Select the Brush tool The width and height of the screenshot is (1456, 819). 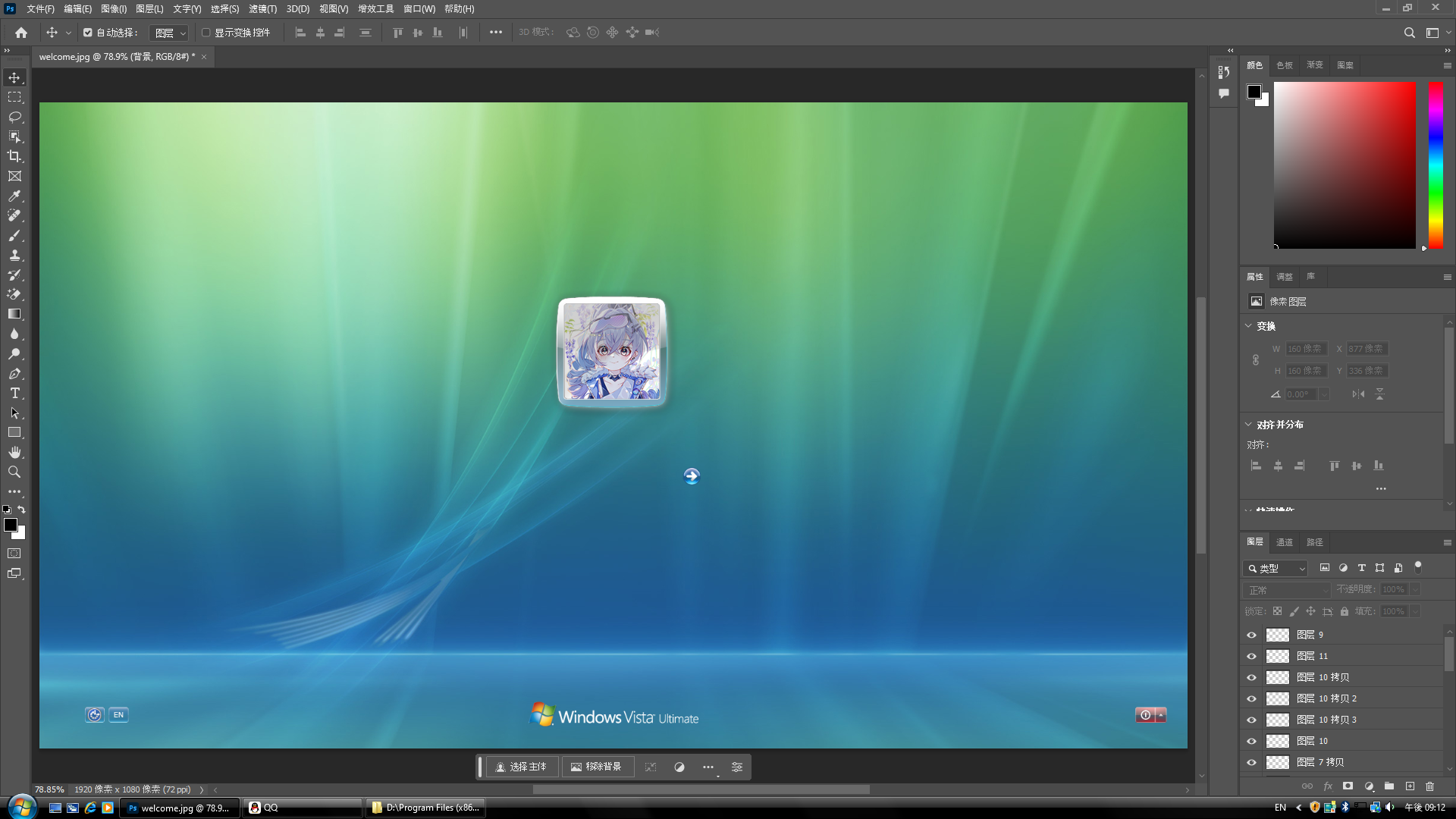[x=14, y=235]
